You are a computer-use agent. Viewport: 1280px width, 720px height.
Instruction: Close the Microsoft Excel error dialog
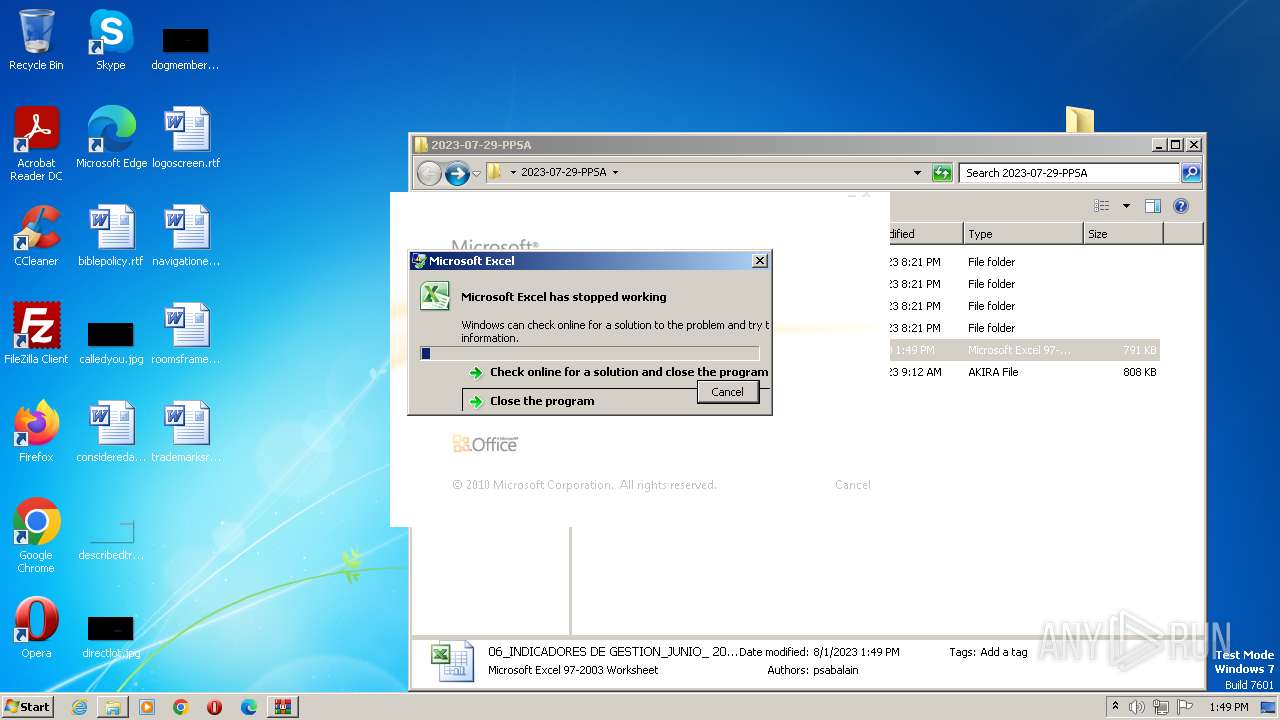point(760,261)
